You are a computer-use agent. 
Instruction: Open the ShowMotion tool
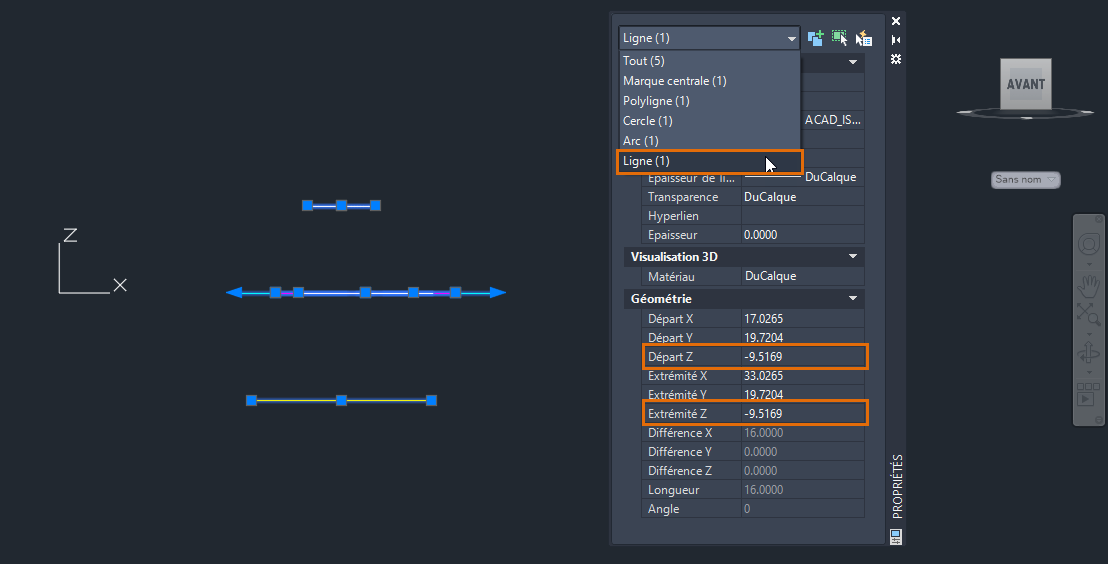click(1088, 395)
